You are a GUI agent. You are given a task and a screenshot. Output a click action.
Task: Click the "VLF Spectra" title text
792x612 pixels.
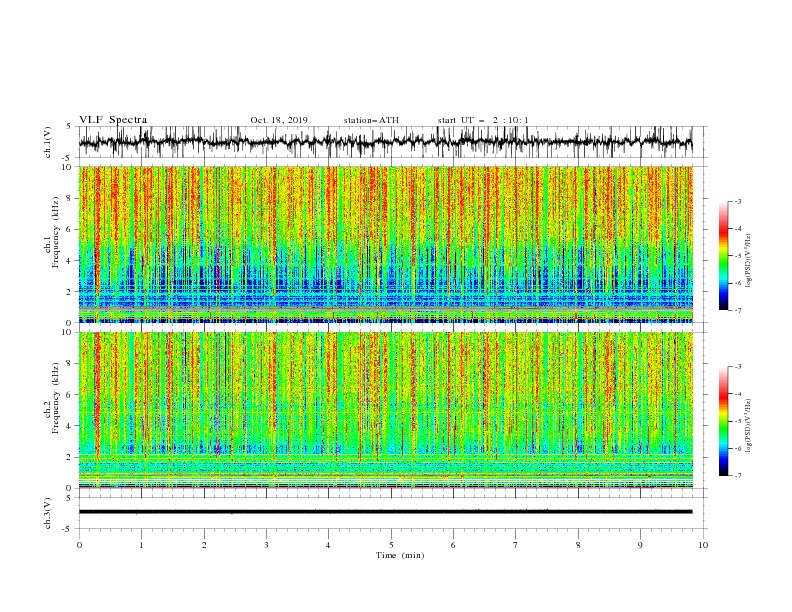coord(113,120)
